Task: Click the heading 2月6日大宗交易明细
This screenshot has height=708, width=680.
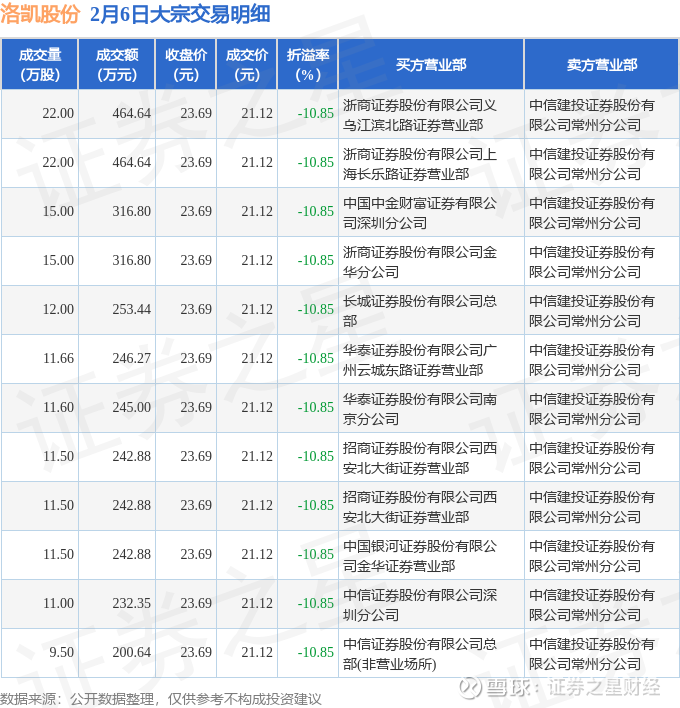Action: (x=180, y=14)
